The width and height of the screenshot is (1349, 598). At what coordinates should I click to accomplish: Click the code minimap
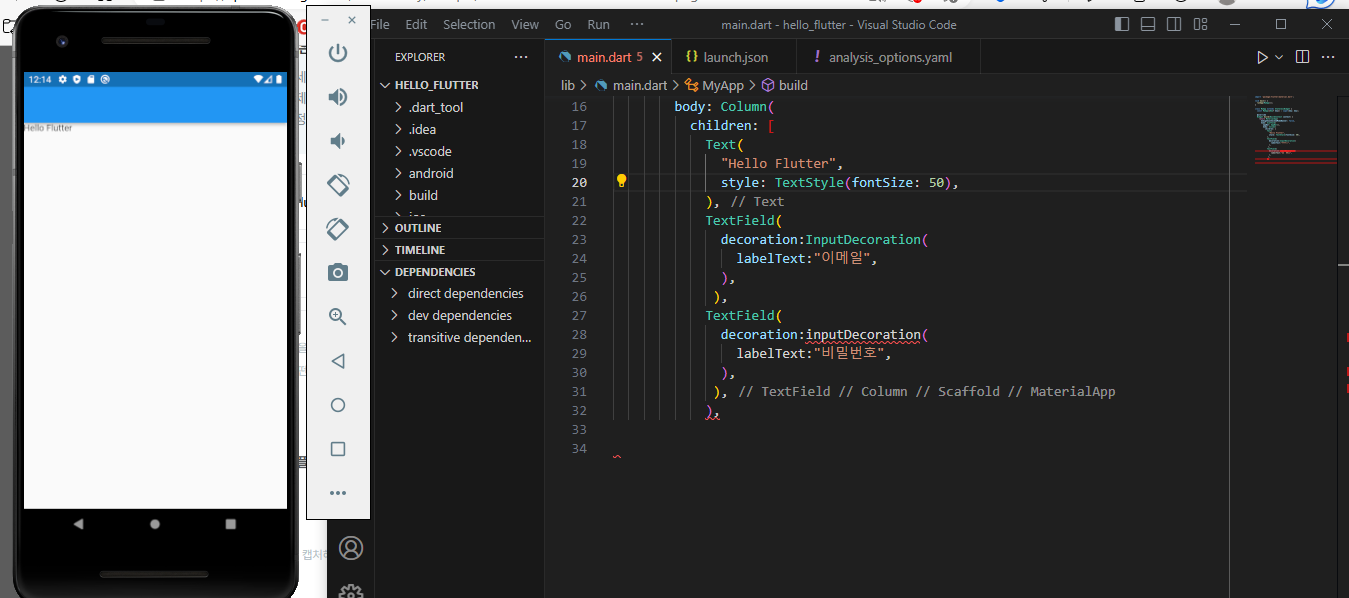[x=1295, y=130]
